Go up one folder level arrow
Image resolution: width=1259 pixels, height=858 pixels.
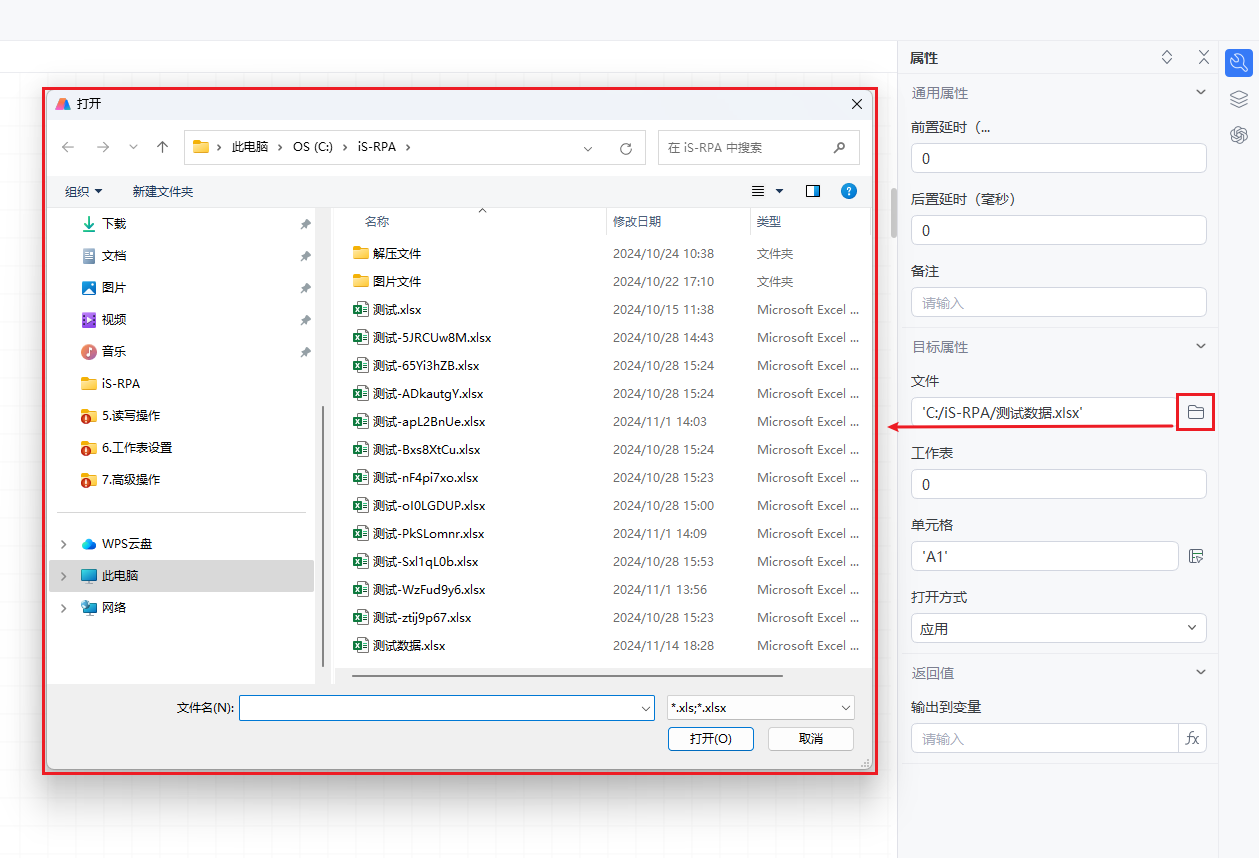(163, 147)
